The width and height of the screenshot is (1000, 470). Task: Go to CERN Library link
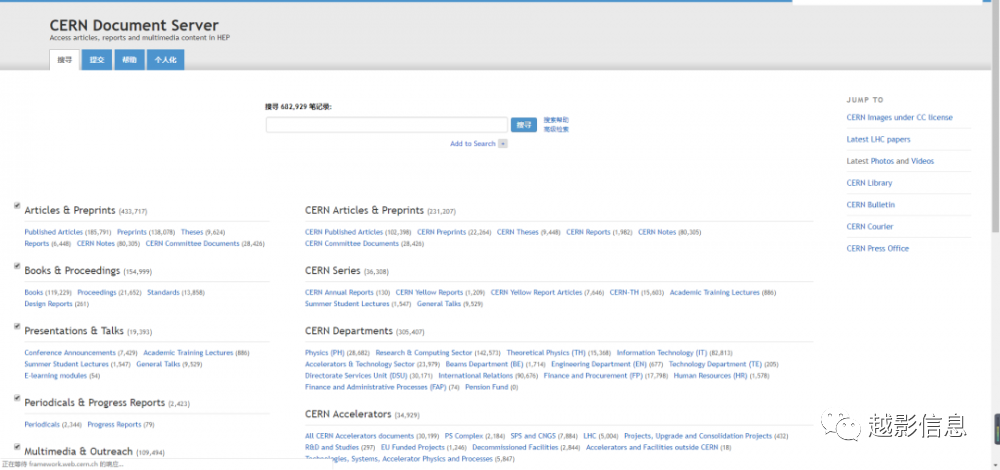point(869,183)
